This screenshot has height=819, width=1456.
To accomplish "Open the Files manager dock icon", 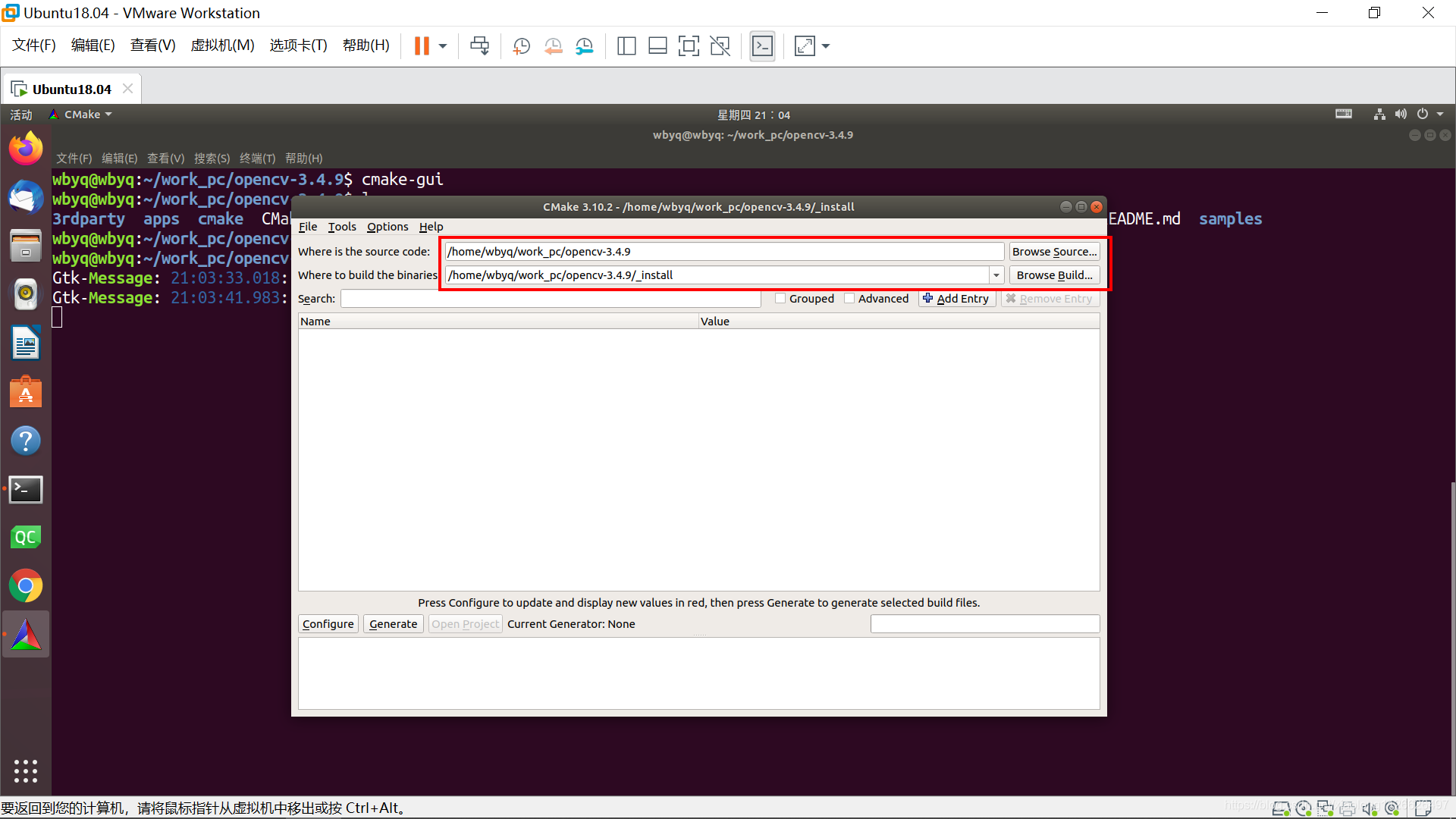I will pyautogui.click(x=26, y=246).
